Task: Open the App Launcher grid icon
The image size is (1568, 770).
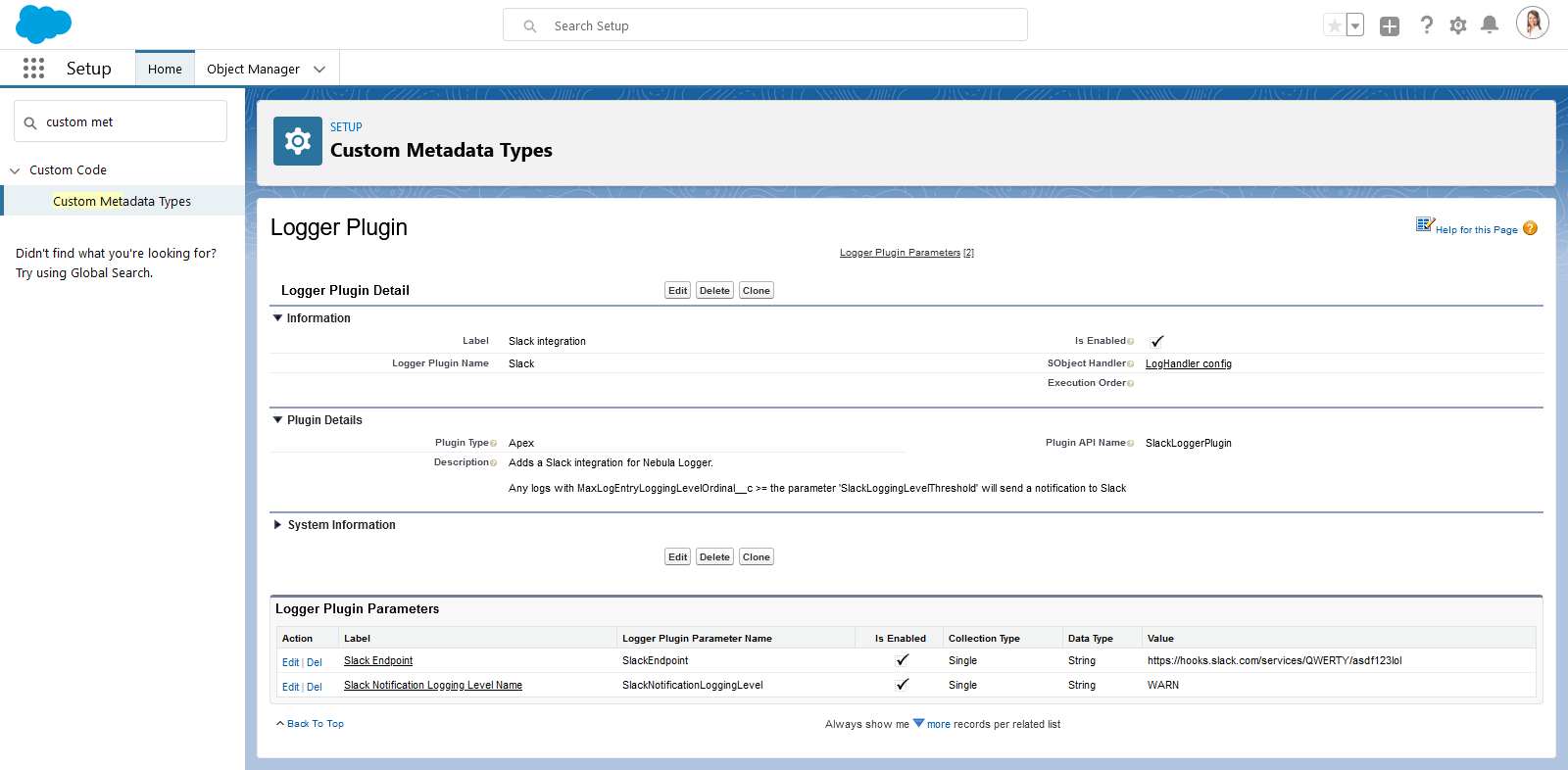Action: [33, 68]
